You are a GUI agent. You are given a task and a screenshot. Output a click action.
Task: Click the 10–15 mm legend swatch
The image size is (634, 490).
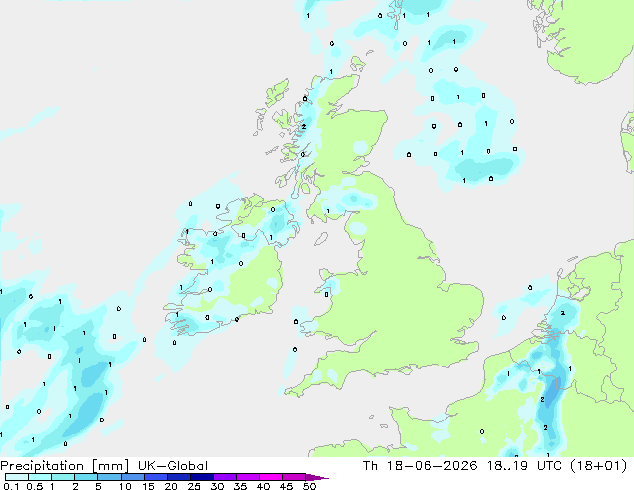(x=132, y=477)
